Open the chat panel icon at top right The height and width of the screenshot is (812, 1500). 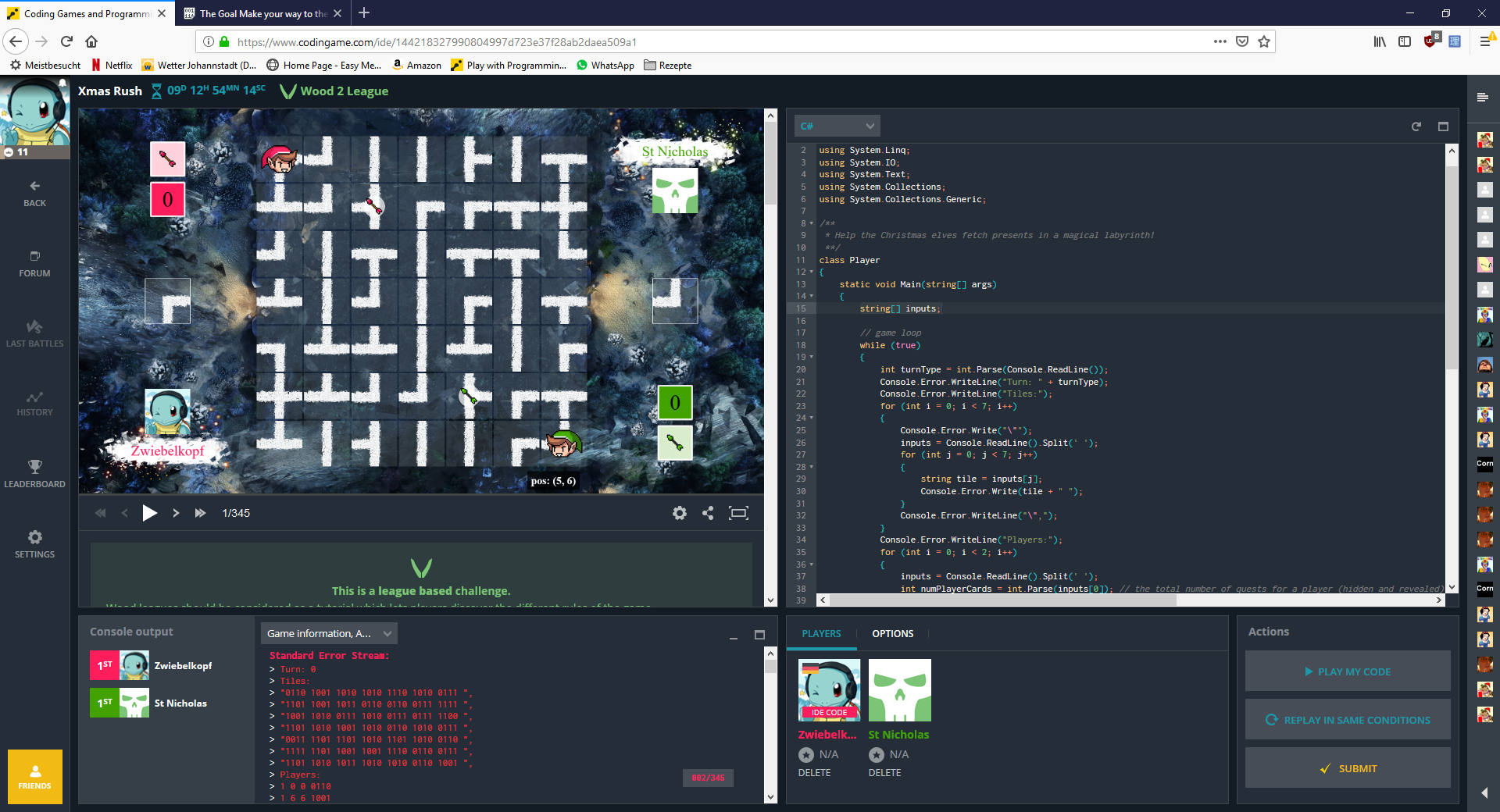1482,97
